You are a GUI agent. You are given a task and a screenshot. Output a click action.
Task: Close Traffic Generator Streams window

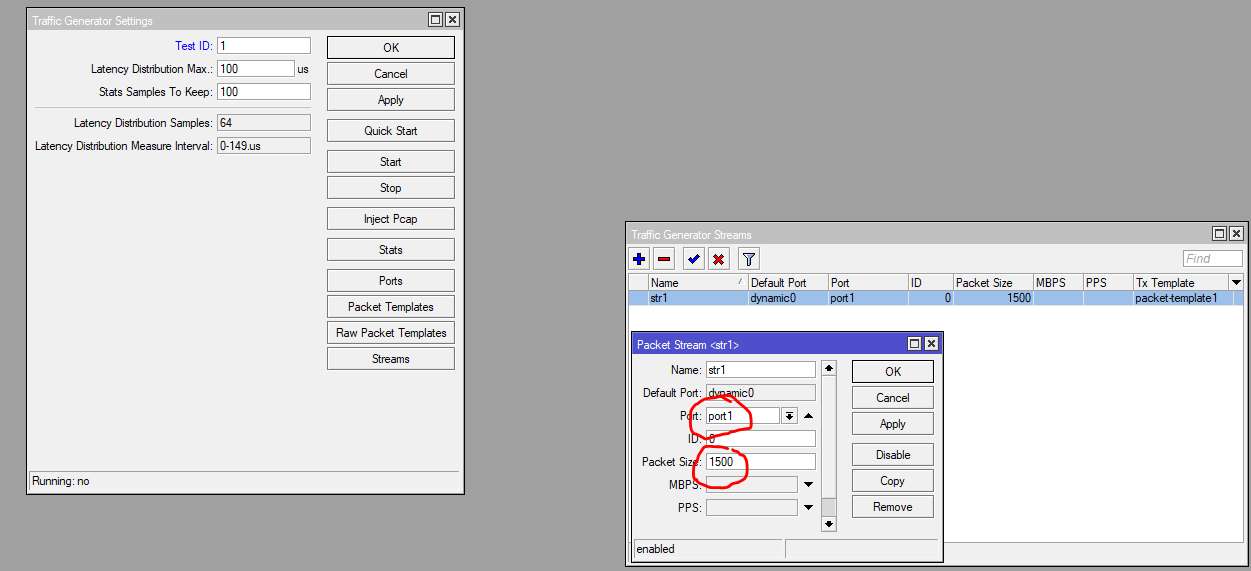pyautogui.click(x=1236, y=234)
